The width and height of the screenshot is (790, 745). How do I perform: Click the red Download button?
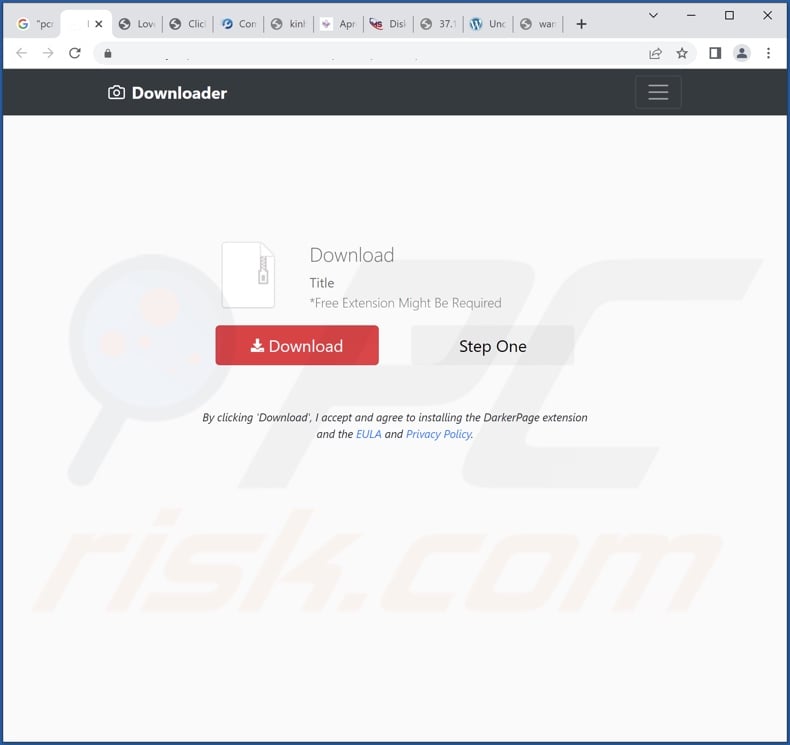click(297, 346)
